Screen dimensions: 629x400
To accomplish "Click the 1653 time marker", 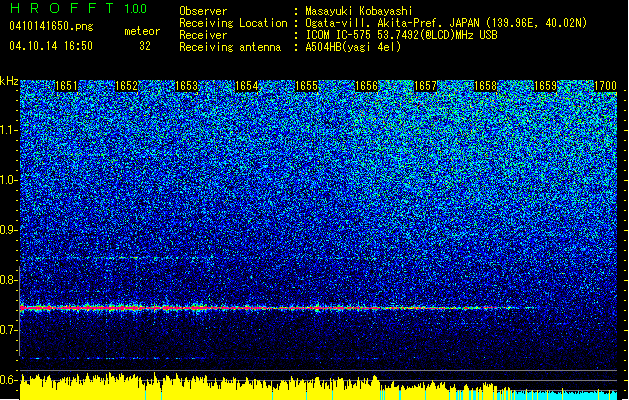I will pos(187,86).
